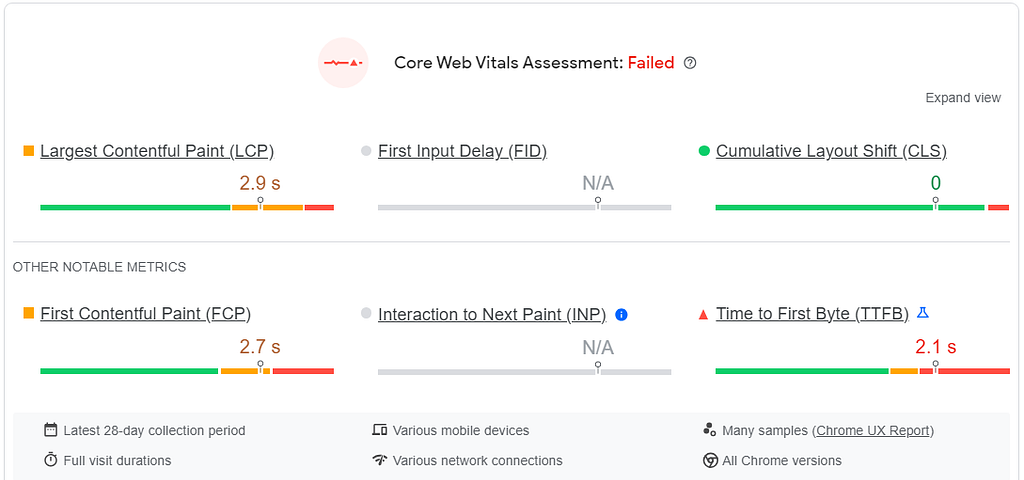1024x480 pixels.
Task: Open the Interaction to Next Paint (INP) link
Action: coord(492,315)
